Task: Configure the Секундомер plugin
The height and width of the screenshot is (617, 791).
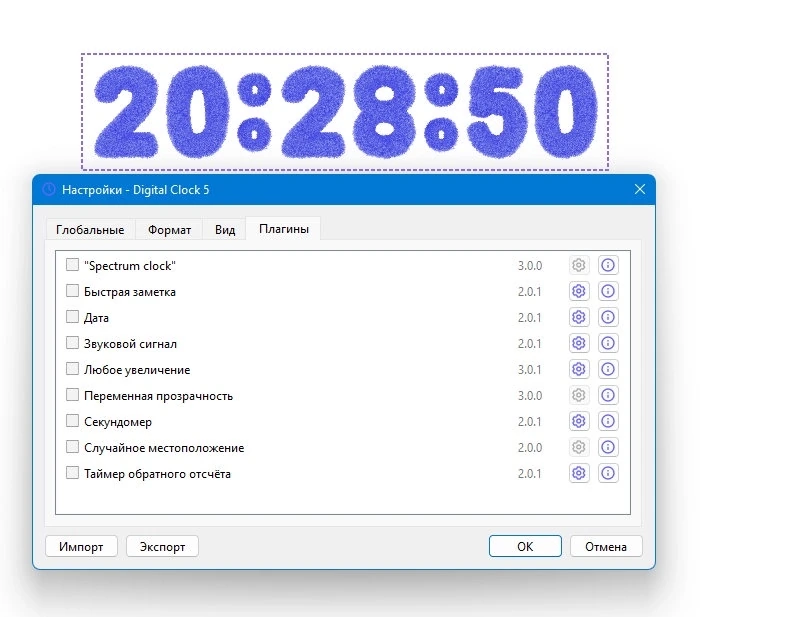Action: [x=579, y=421]
